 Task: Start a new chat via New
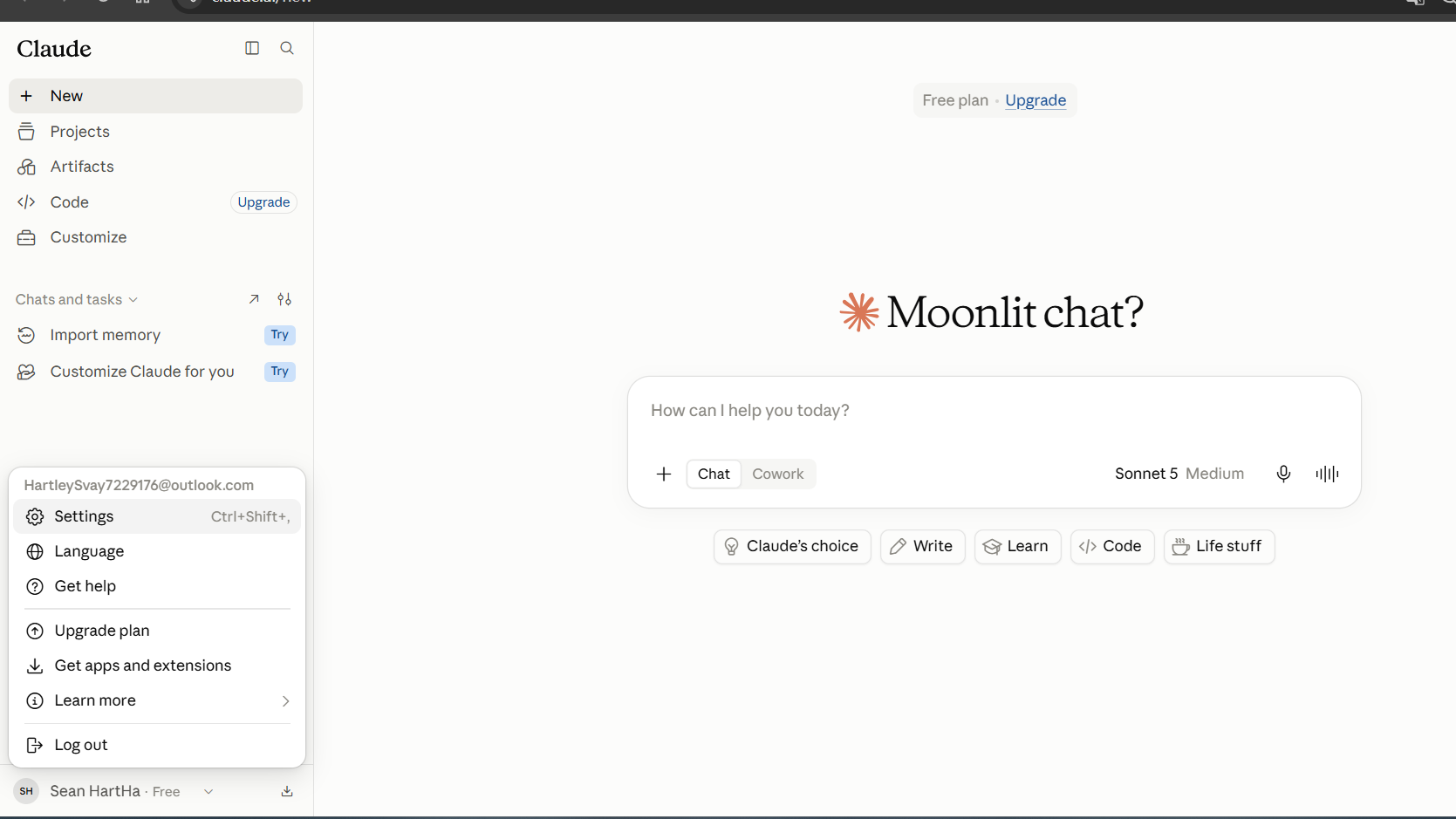pos(155,96)
